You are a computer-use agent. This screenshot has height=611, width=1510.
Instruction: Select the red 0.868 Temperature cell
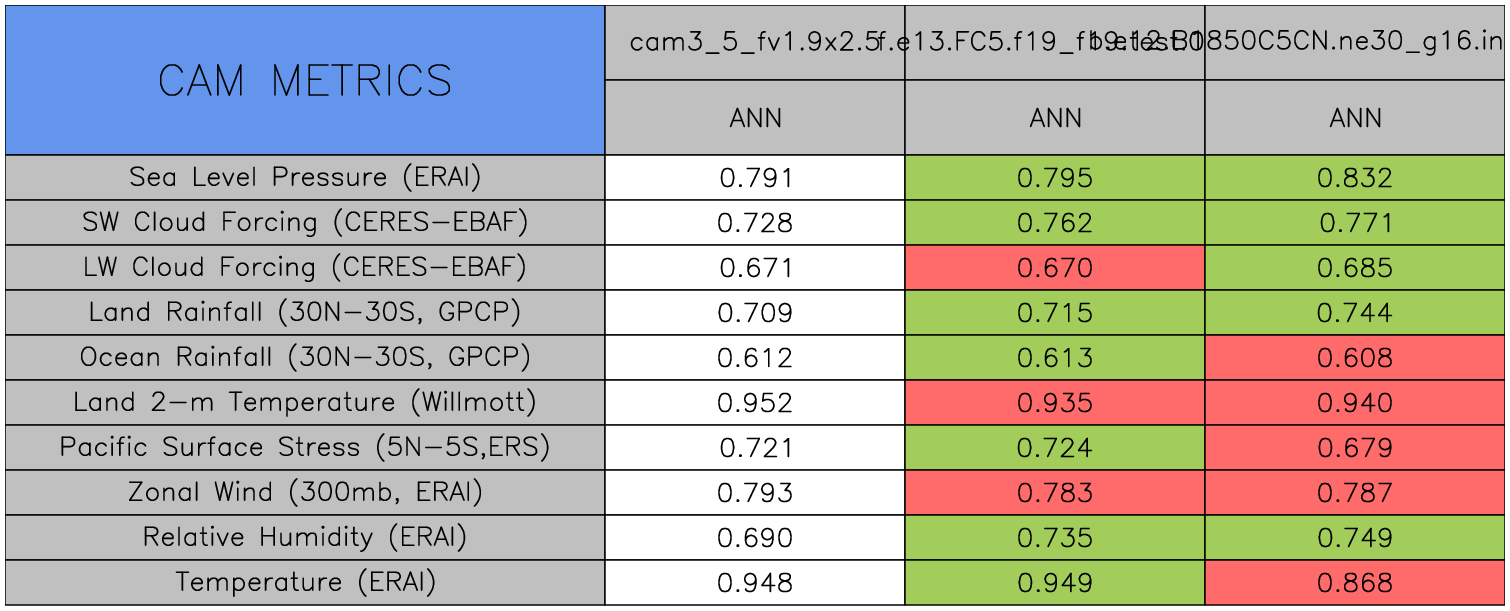(1355, 583)
